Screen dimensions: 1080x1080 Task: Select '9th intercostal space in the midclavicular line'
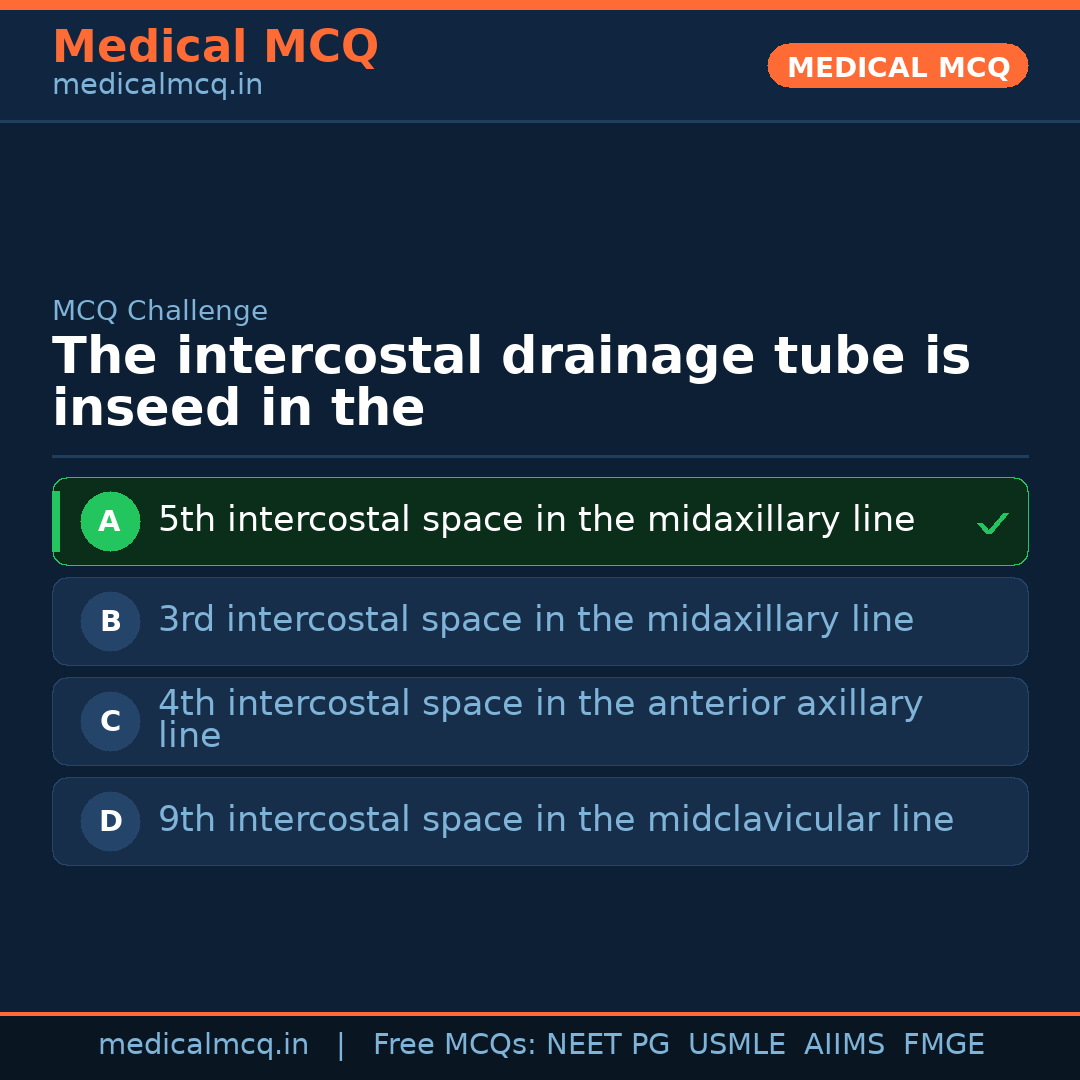[555, 820]
